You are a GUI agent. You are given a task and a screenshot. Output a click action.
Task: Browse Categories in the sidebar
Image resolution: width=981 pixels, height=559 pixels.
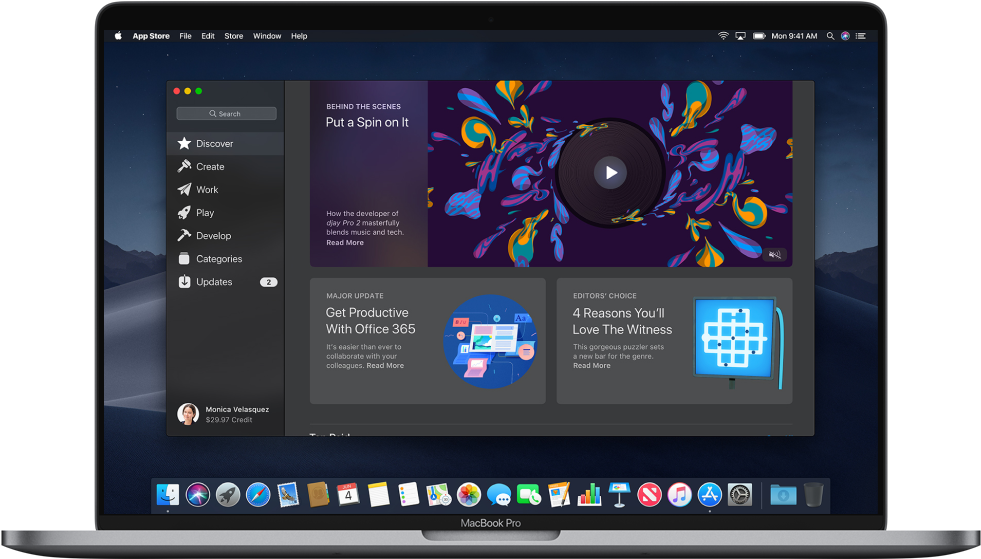click(225, 259)
